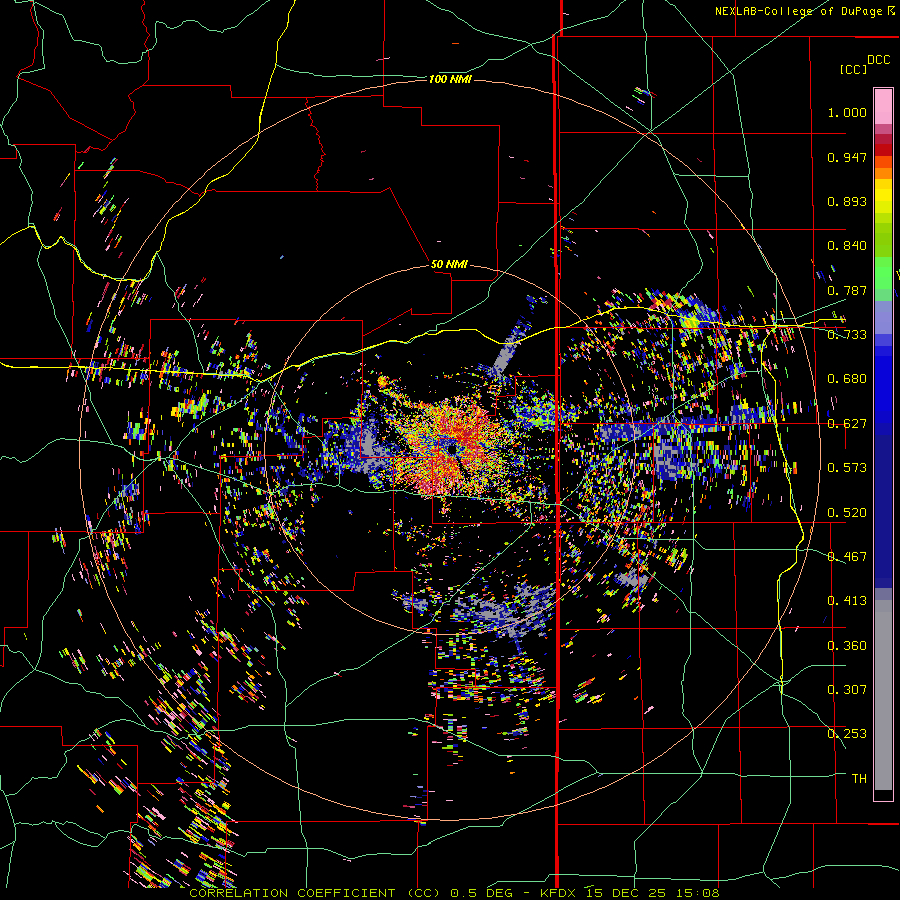900x900 pixels.
Task: Select the 0.360 legend value
Action: [847, 646]
